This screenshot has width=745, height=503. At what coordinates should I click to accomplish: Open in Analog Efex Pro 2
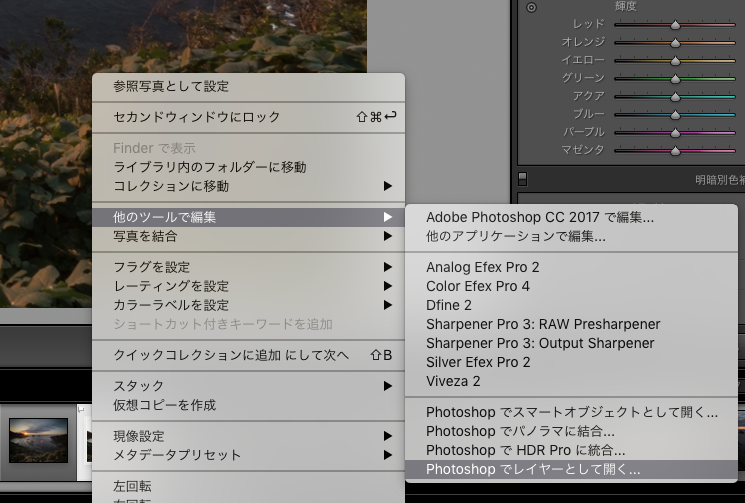click(571, 267)
